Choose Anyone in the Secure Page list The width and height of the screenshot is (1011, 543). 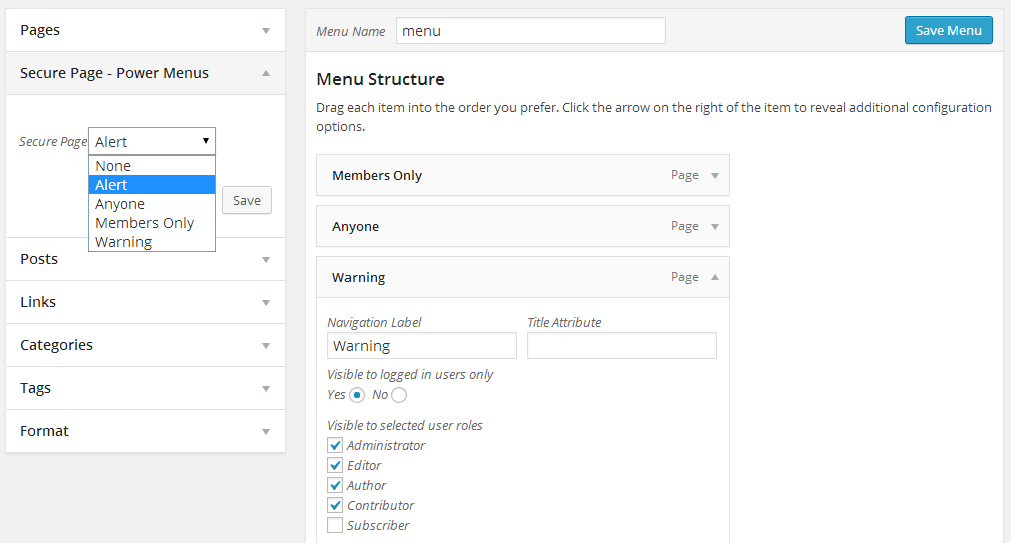pos(152,204)
